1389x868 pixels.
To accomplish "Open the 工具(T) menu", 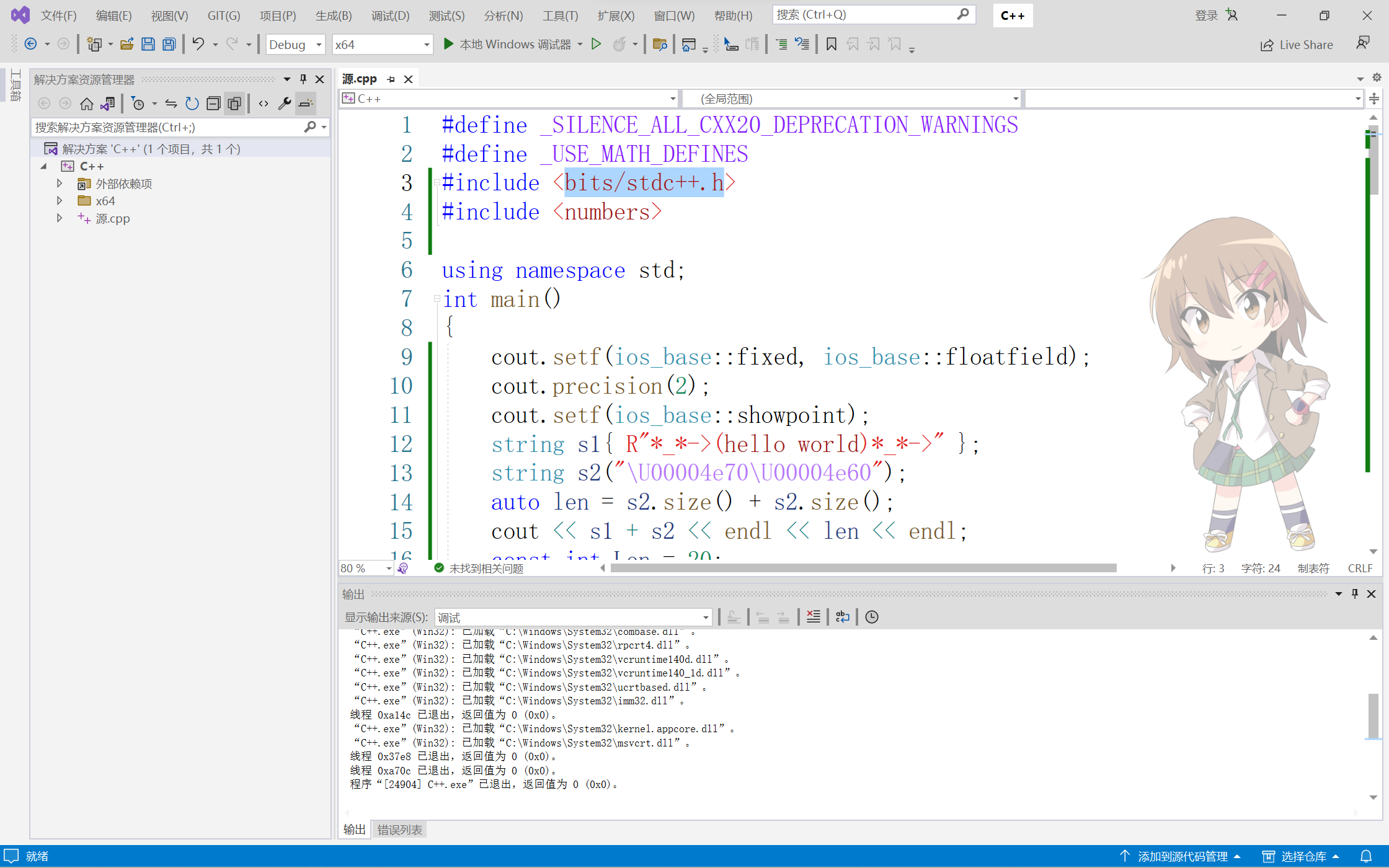I will tap(560, 15).
